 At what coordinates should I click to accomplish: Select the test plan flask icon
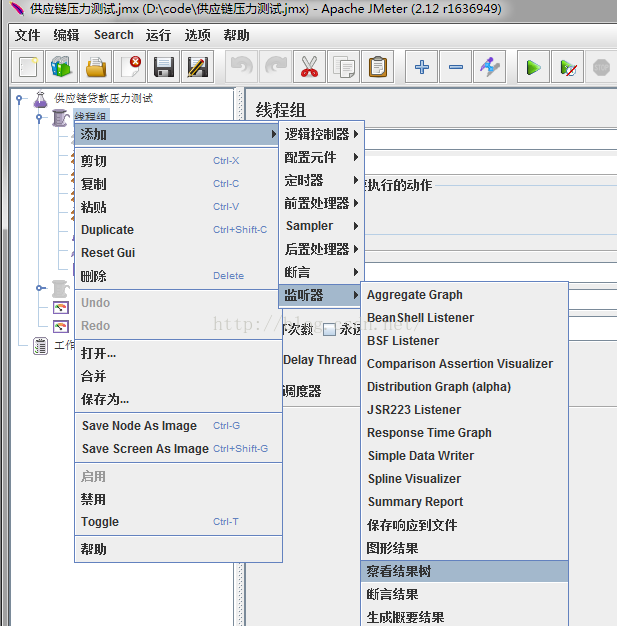click(x=40, y=99)
